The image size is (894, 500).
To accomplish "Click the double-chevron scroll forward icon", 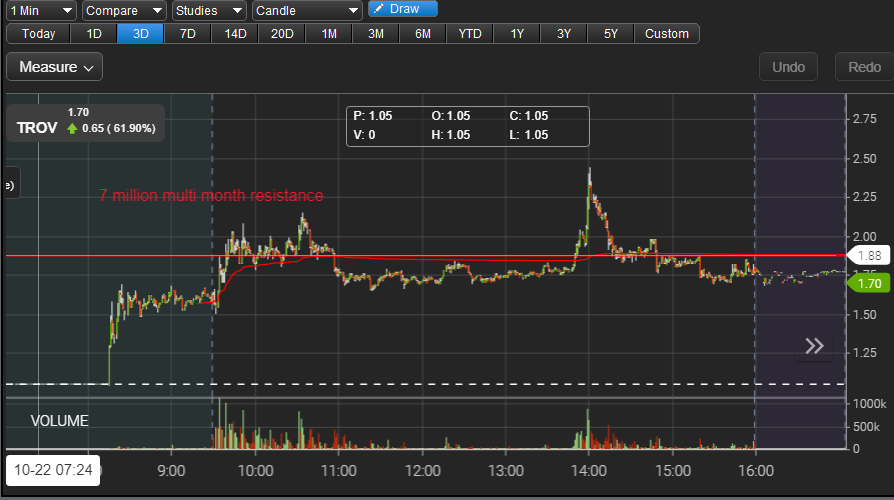I will (814, 345).
